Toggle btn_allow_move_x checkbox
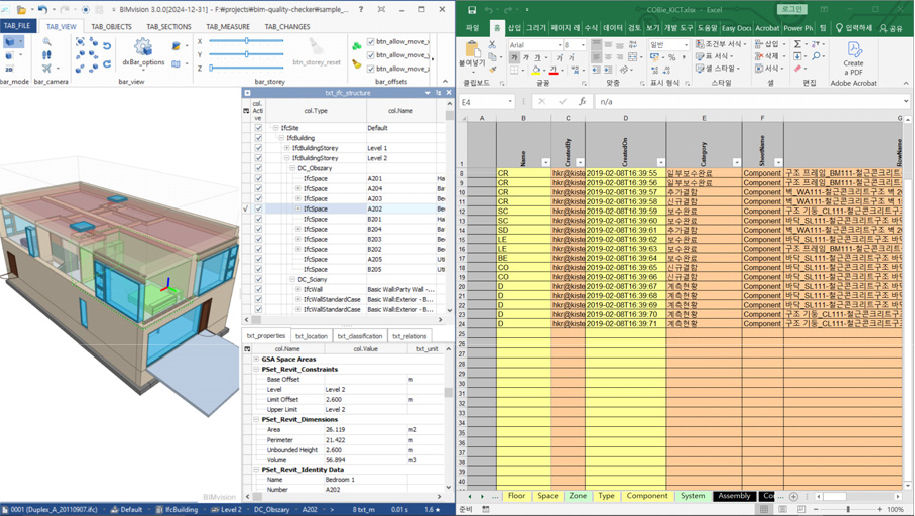The image size is (915, 516). click(x=371, y=41)
